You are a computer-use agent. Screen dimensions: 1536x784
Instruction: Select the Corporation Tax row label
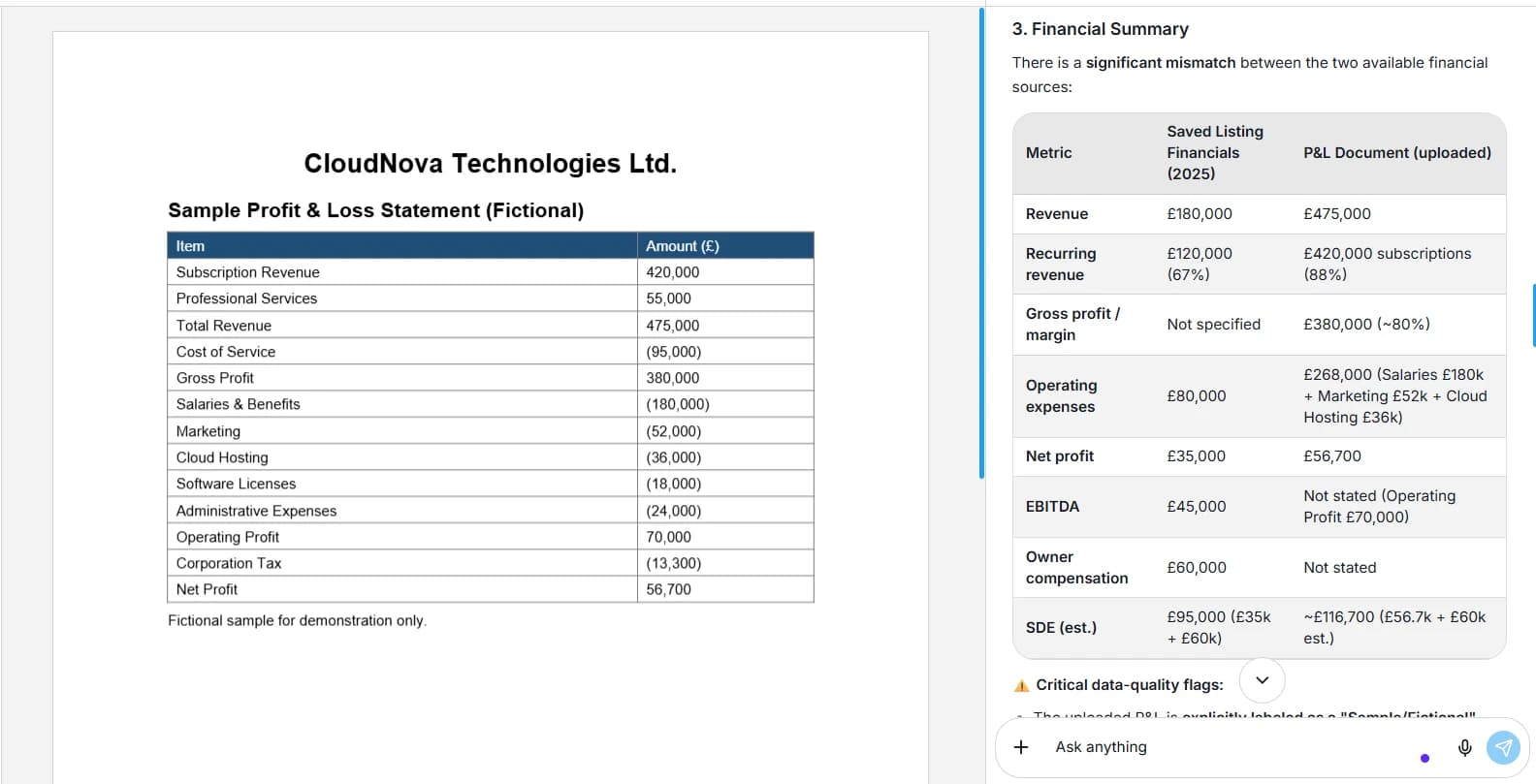click(x=229, y=563)
